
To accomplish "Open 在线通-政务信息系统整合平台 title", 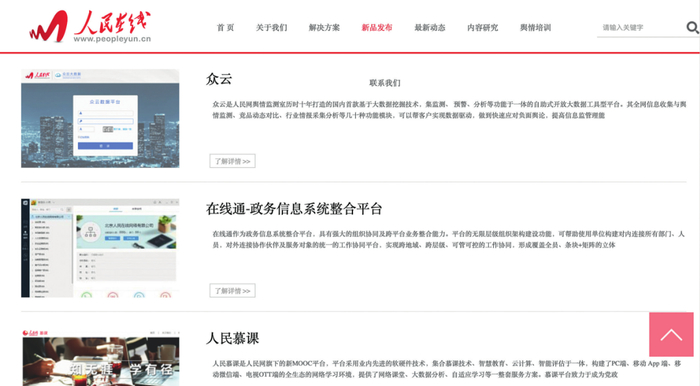I will (x=294, y=208).
